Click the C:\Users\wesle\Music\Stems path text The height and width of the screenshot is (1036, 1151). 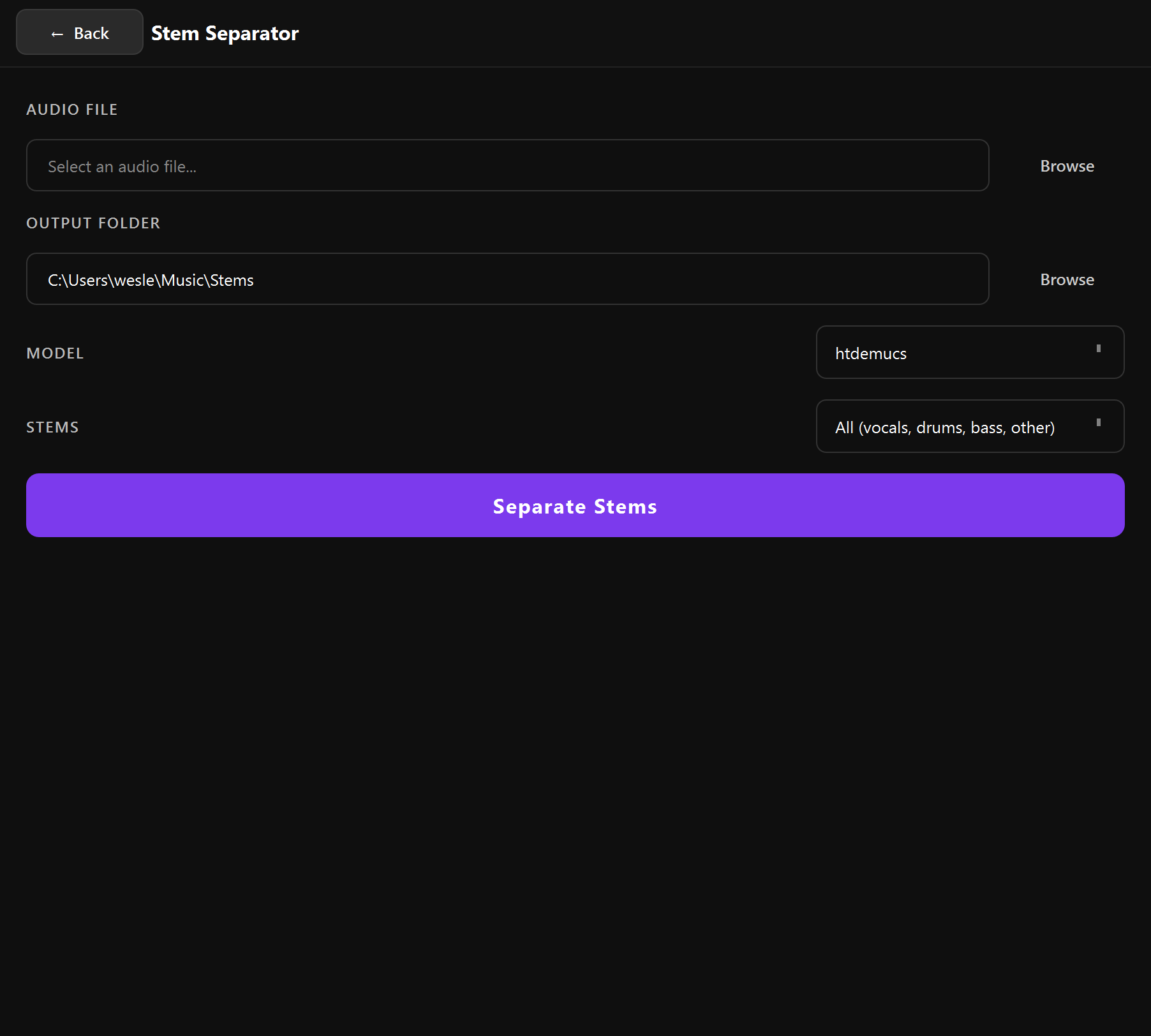point(151,280)
